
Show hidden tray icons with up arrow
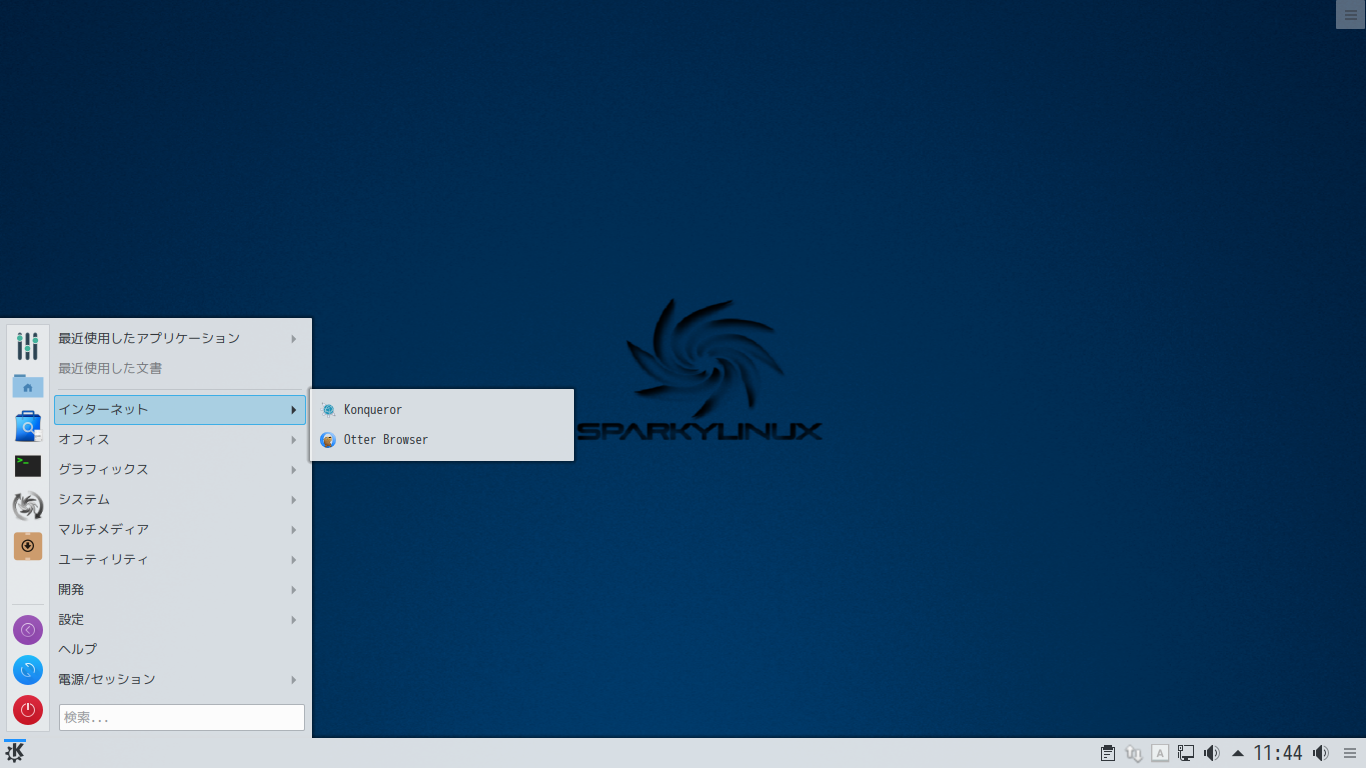click(x=1238, y=753)
